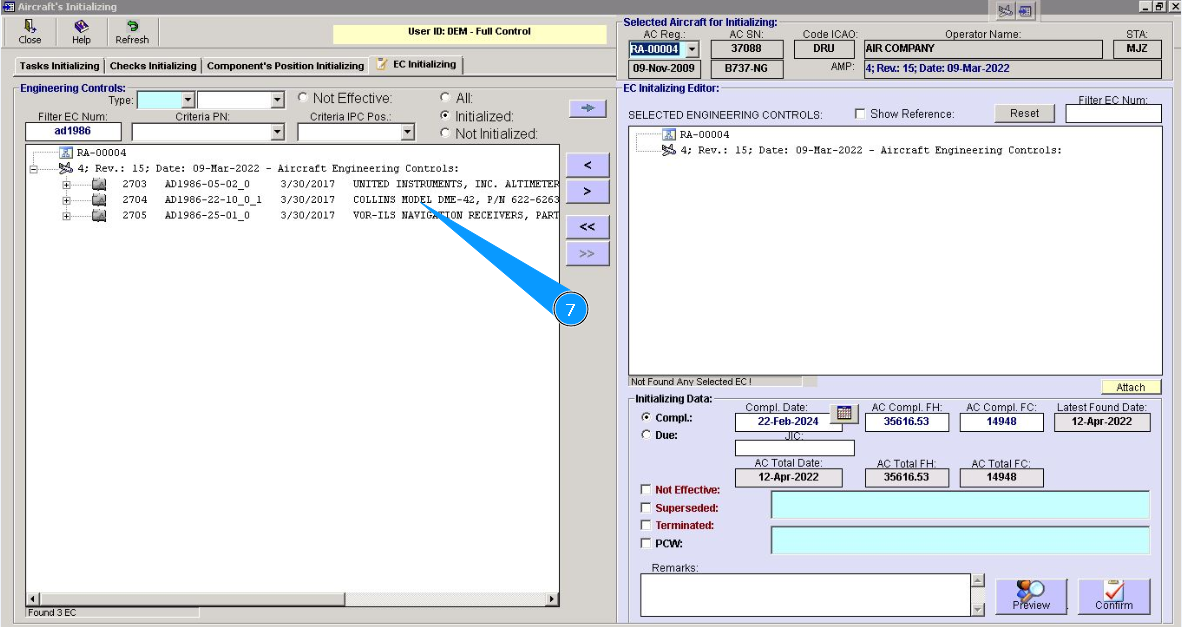Click the single left arrow transfer button
This screenshot has width=1182, height=629.
(587, 164)
